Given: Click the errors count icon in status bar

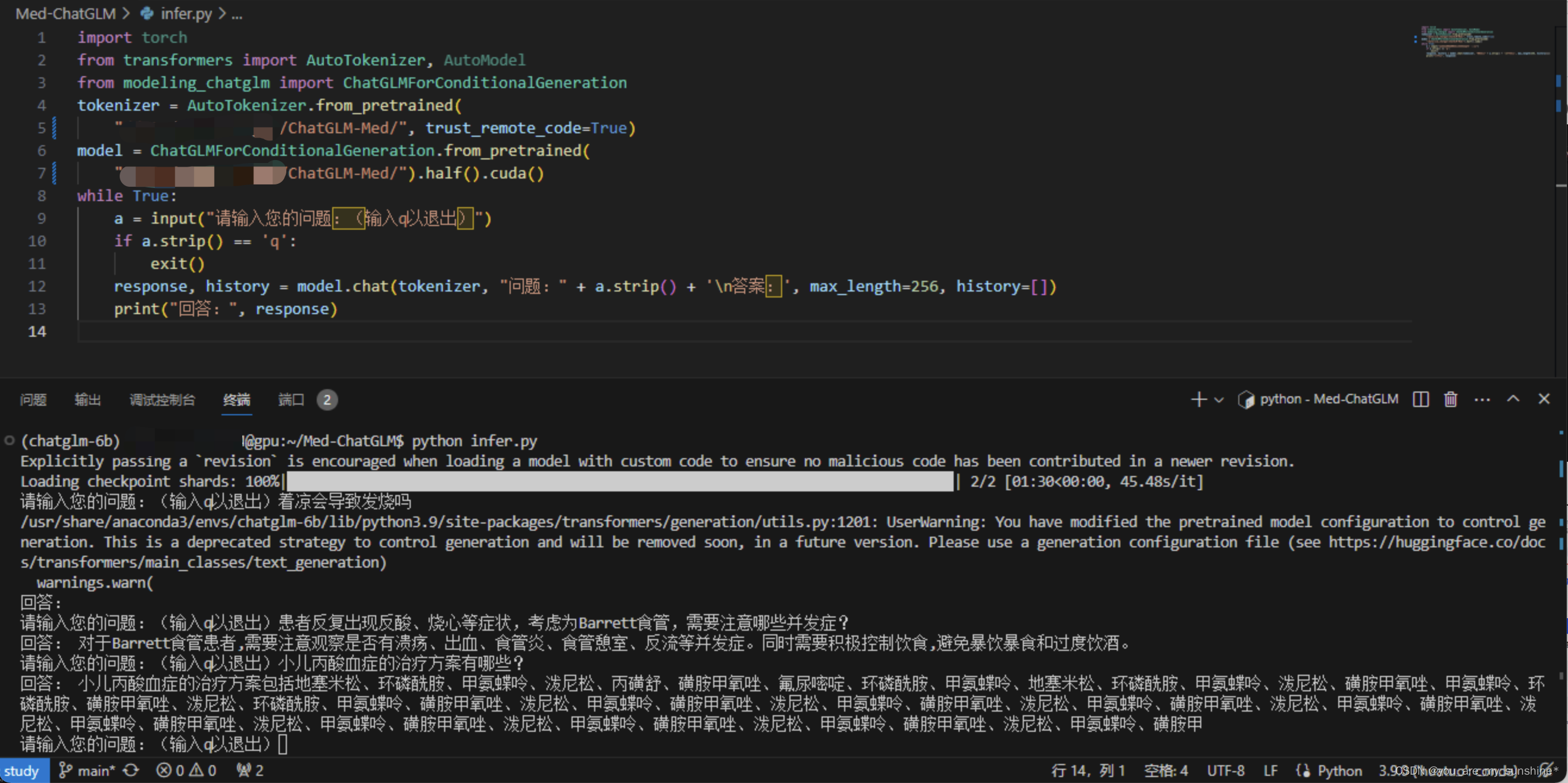Looking at the screenshot, I should coord(164,771).
